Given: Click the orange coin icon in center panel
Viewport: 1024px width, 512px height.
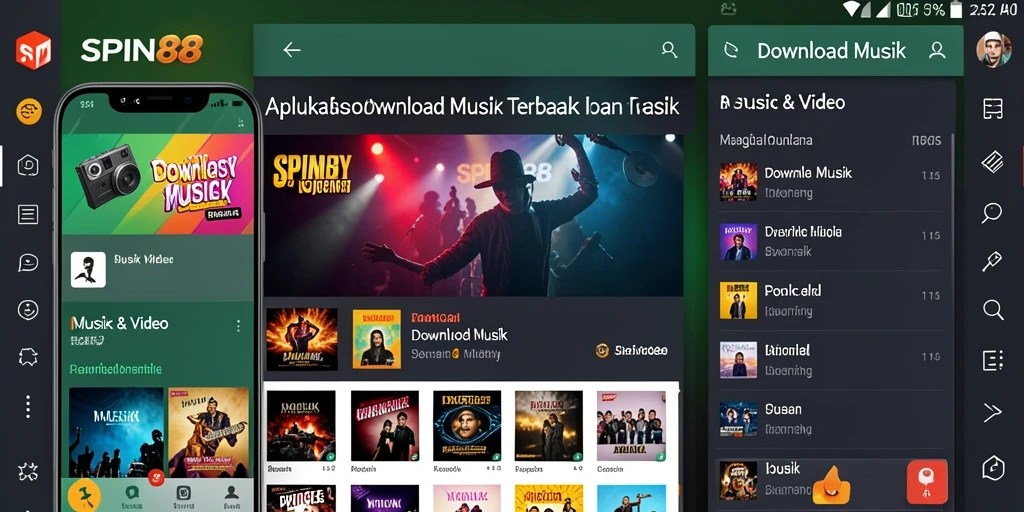Looking at the screenshot, I should [602, 351].
